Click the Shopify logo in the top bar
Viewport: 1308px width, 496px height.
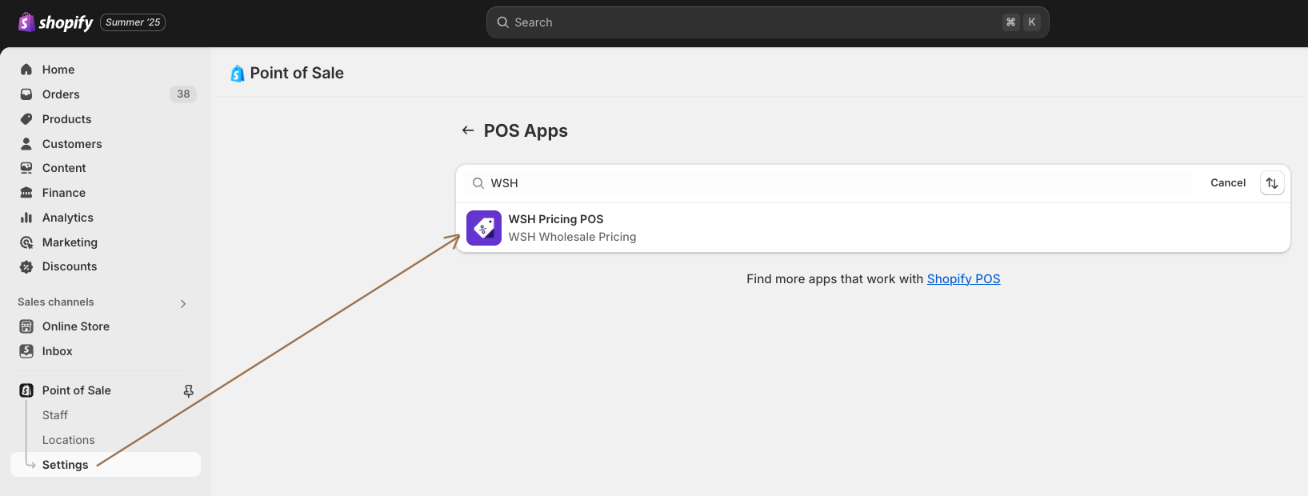pyautogui.click(x=56, y=22)
